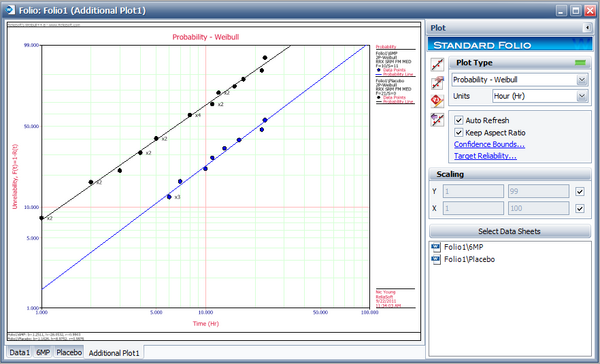600x364 pixels.
Task: Click the x3 blue data point label
Action: pos(177,197)
